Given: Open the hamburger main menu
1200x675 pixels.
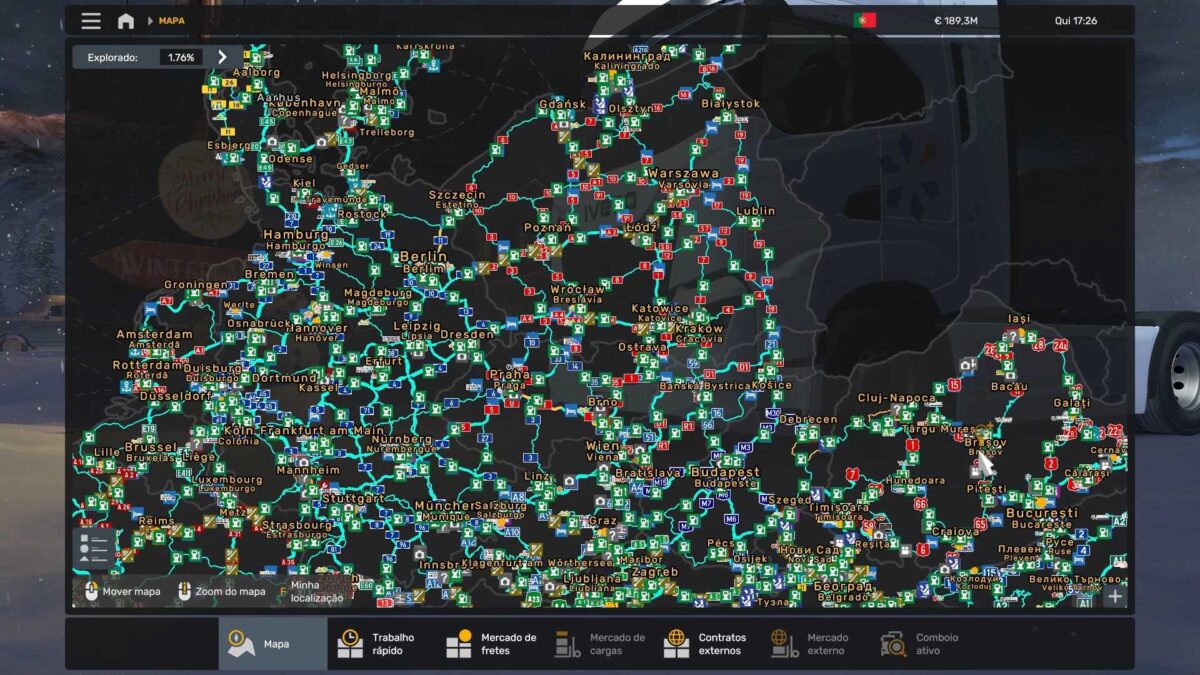Looking at the screenshot, I should pos(91,21).
